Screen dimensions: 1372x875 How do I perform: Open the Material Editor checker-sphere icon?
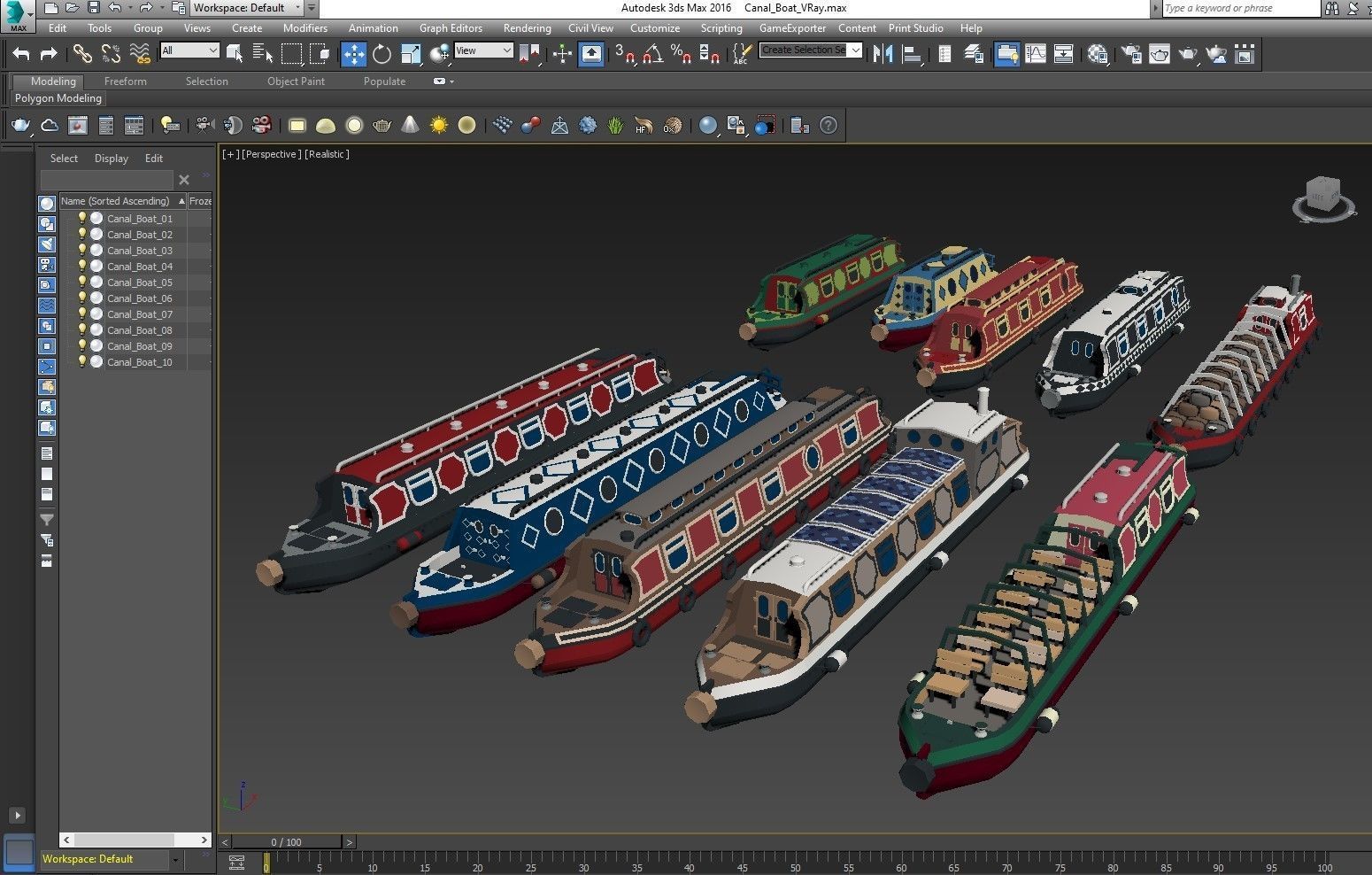pyautogui.click(x=1098, y=54)
